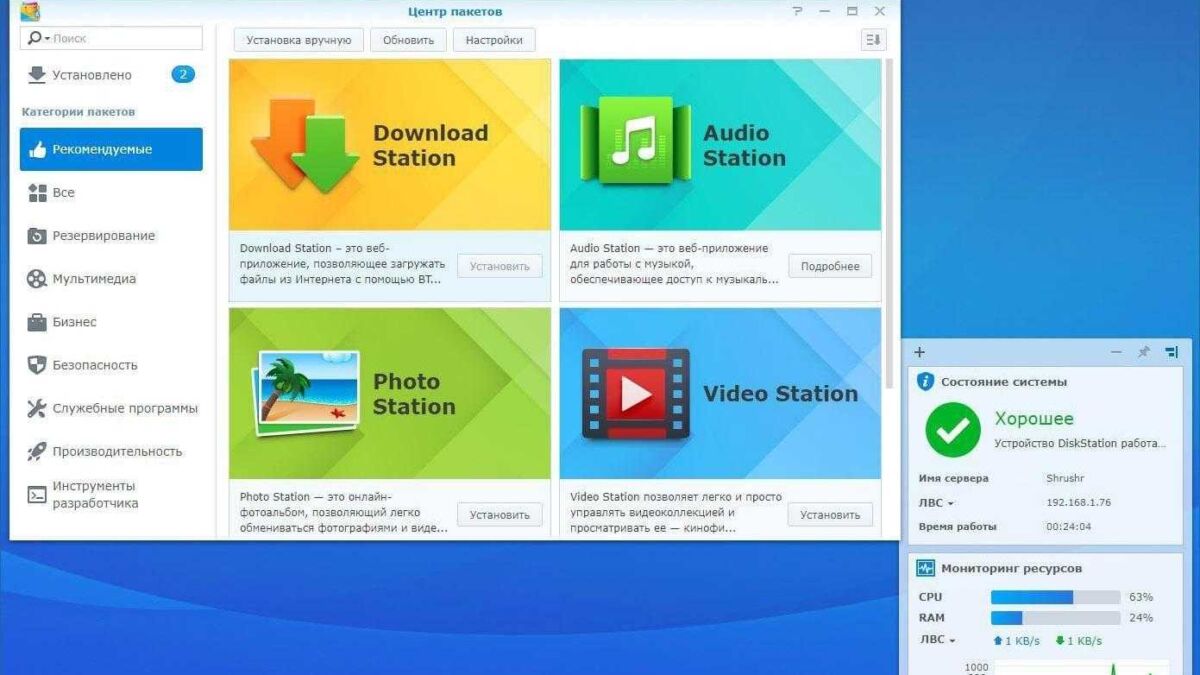
Task: Open the Инструменты разработчика category
Action: coord(111,494)
